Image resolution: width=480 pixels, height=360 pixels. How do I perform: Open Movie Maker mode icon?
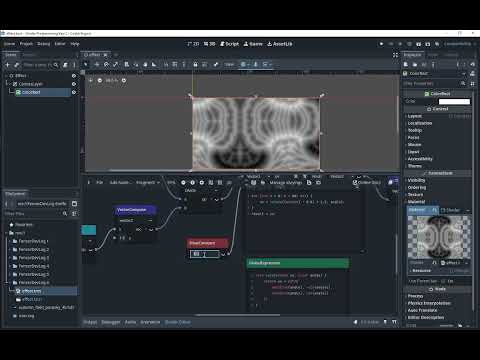(437, 44)
